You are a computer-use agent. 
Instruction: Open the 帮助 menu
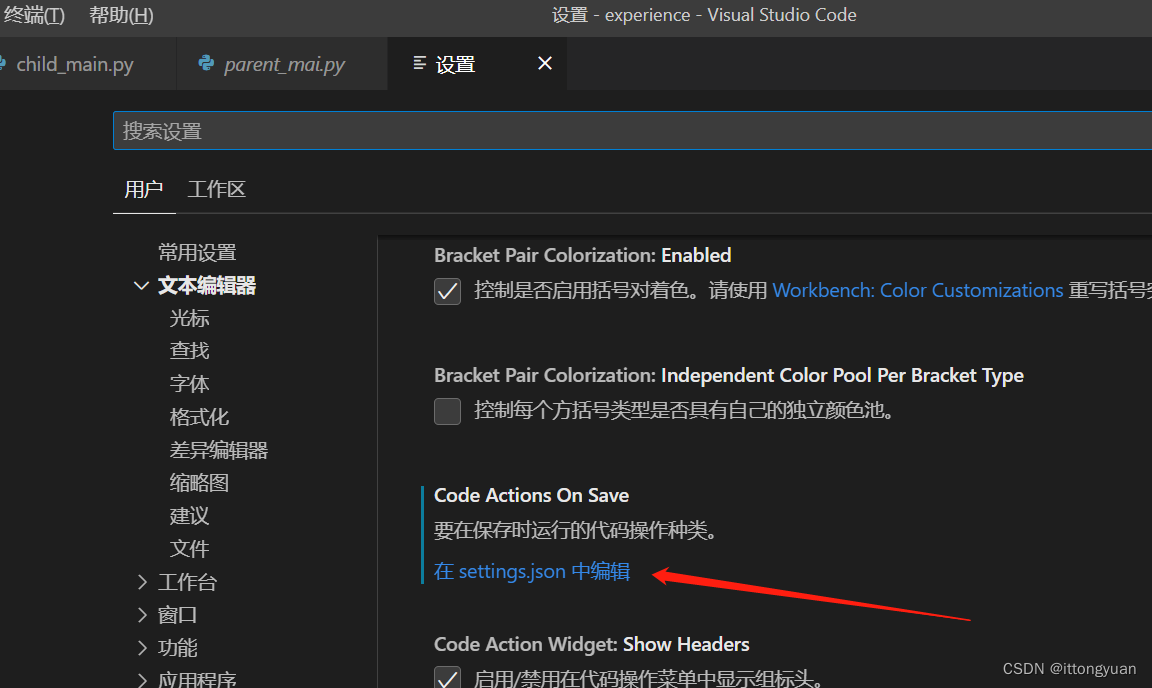pyautogui.click(x=121, y=15)
